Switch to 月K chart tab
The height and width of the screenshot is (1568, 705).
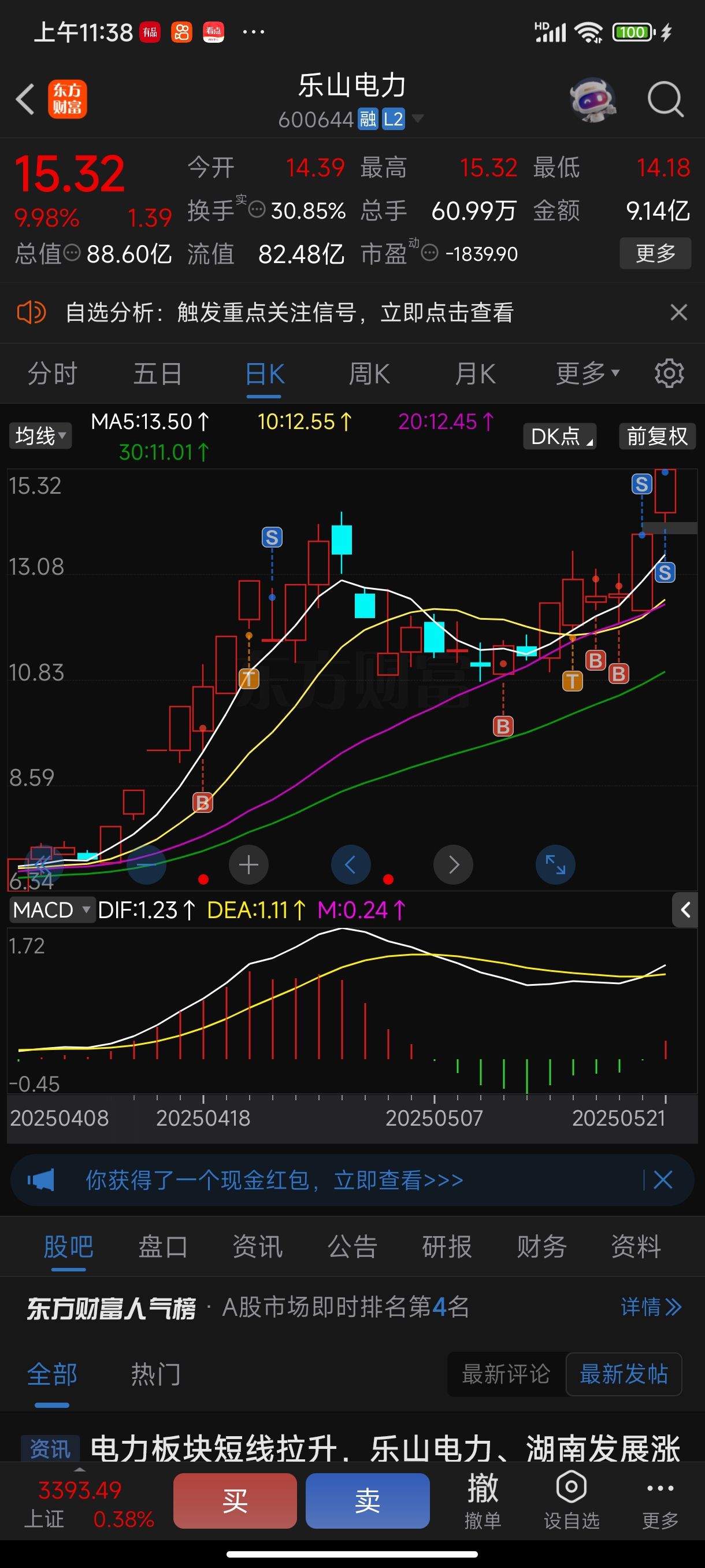click(475, 373)
